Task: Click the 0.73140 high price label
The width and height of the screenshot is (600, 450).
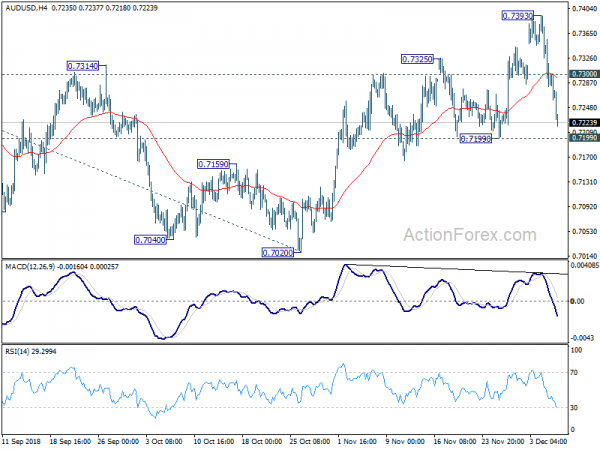Action: [x=86, y=65]
